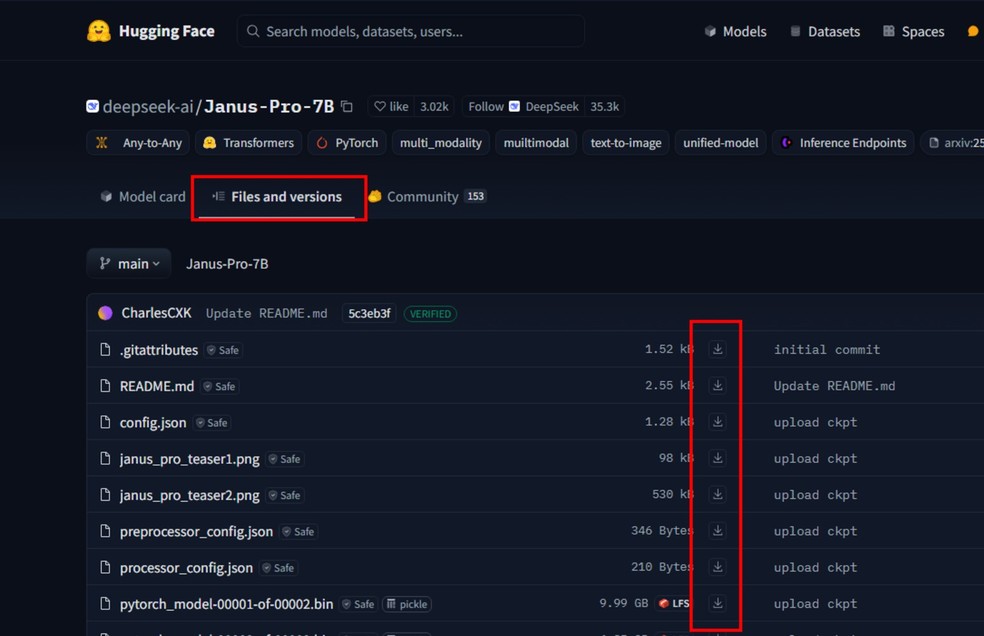Download janus_pro_teaser1.png

(x=717, y=458)
